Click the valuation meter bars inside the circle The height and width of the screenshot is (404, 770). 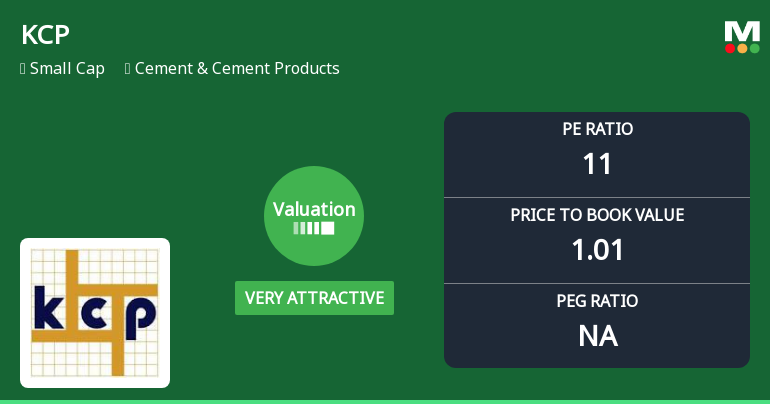tap(314, 229)
